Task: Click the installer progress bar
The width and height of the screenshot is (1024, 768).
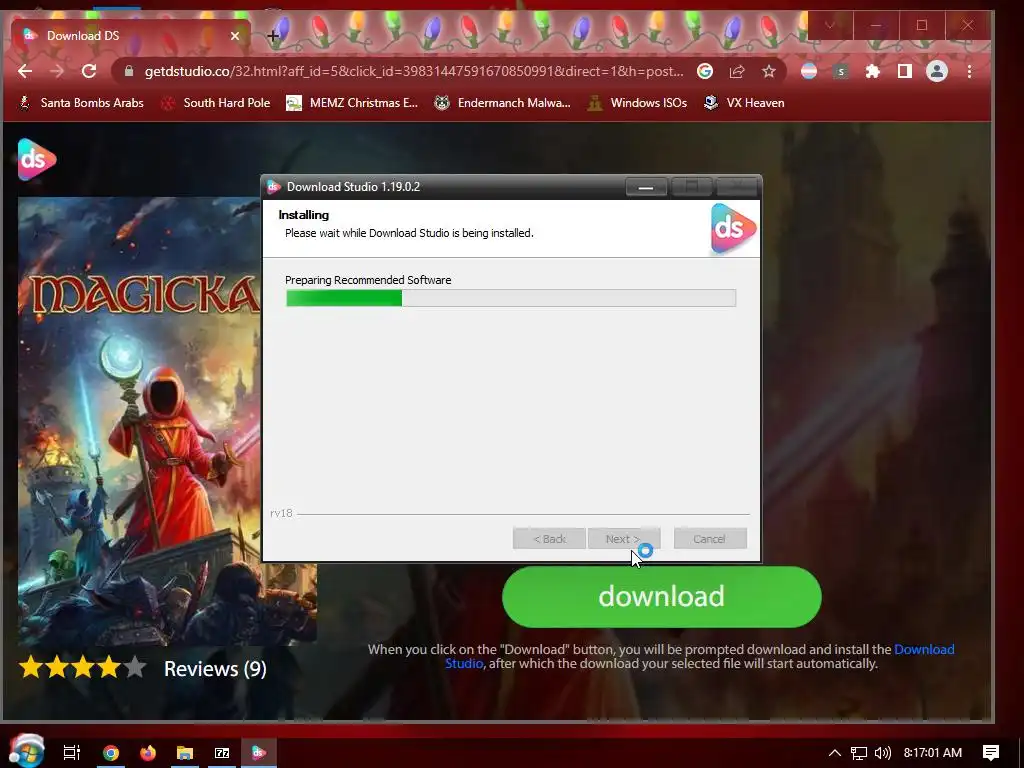Action: click(x=511, y=298)
